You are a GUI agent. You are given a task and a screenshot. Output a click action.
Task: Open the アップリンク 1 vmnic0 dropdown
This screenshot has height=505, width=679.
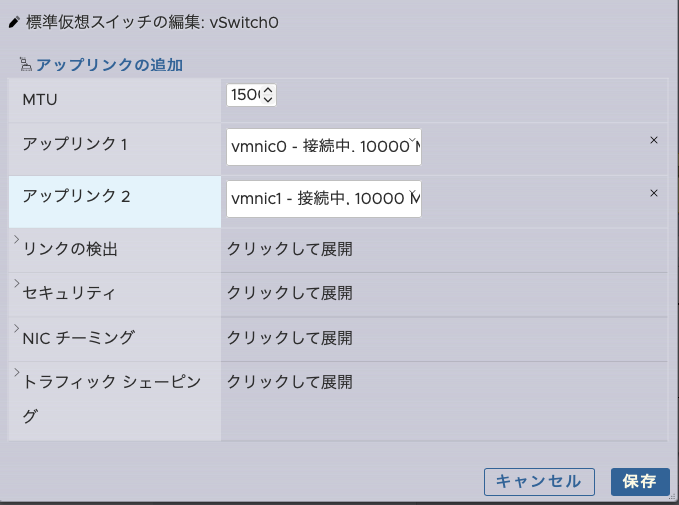click(x=324, y=147)
